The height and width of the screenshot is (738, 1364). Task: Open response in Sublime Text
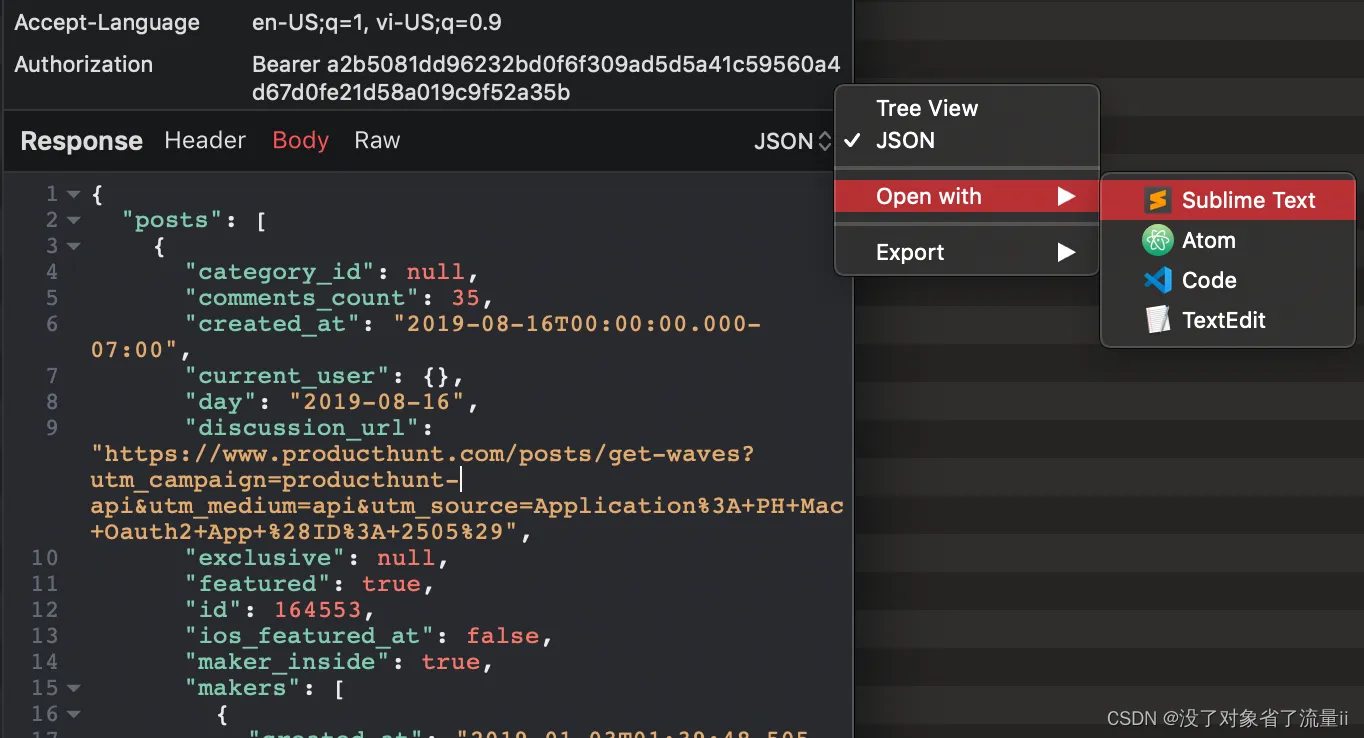[x=1228, y=200]
